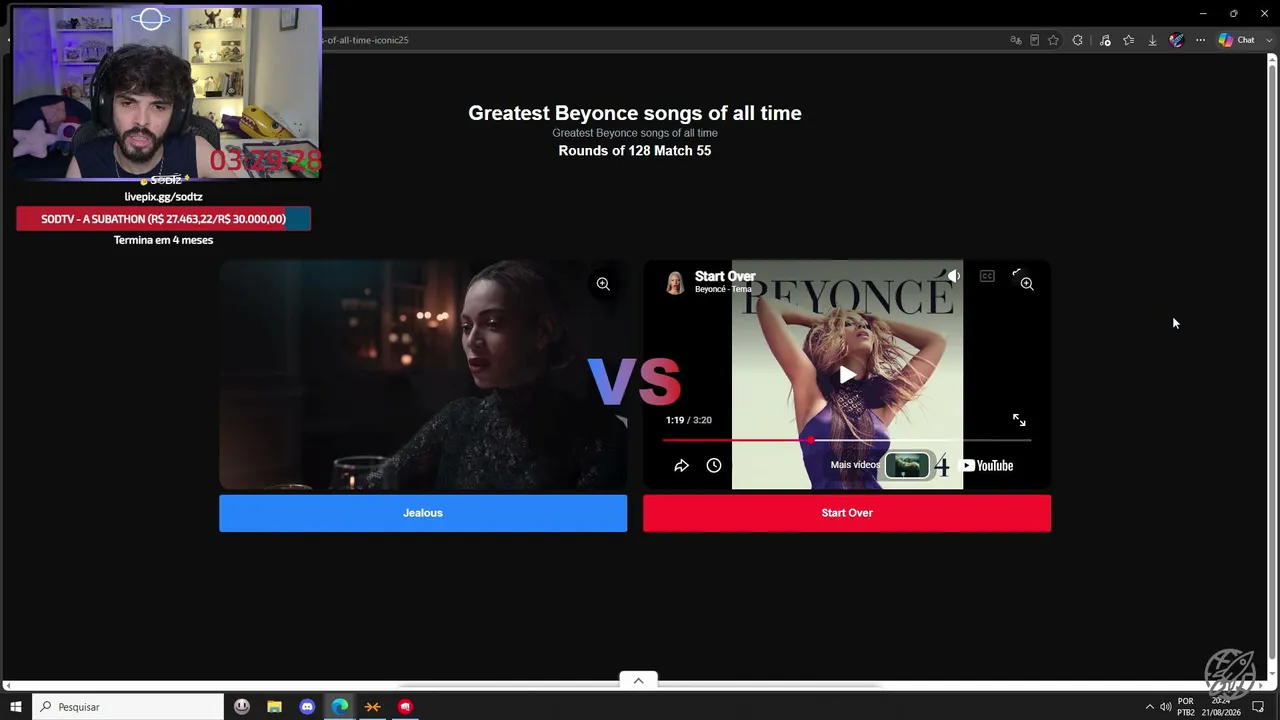
Task: Click the browser address bar URL
Action: coord(366,40)
